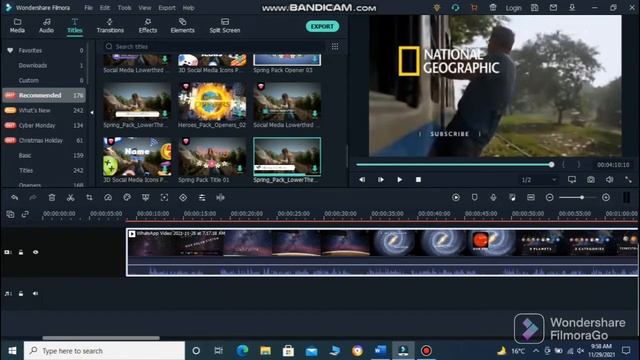640x360 pixels.
Task: Select the Christmas Holiday category
Action: click(x=44, y=140)
